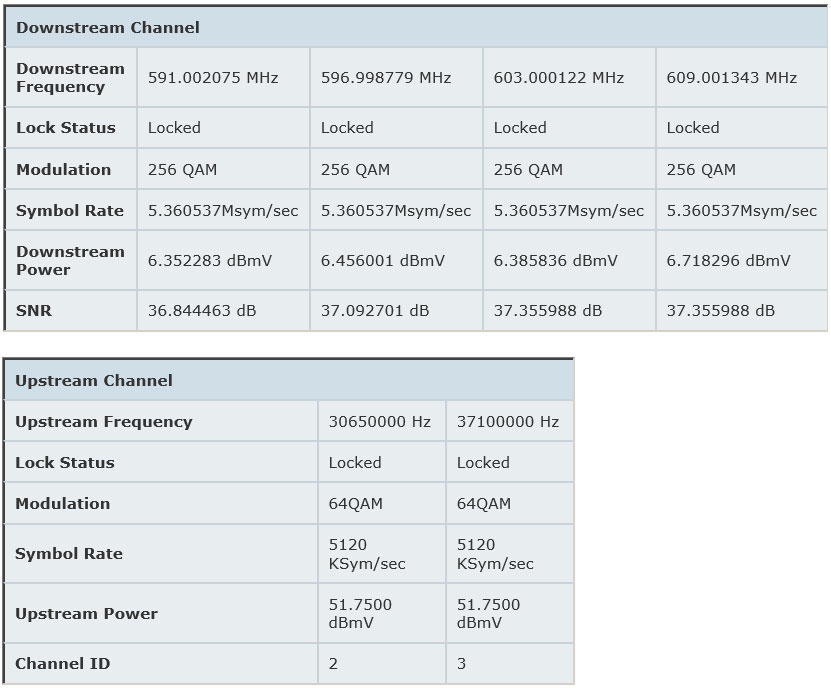
Task: Select the Upstream Power row label
Action: (x=86, y=614)
